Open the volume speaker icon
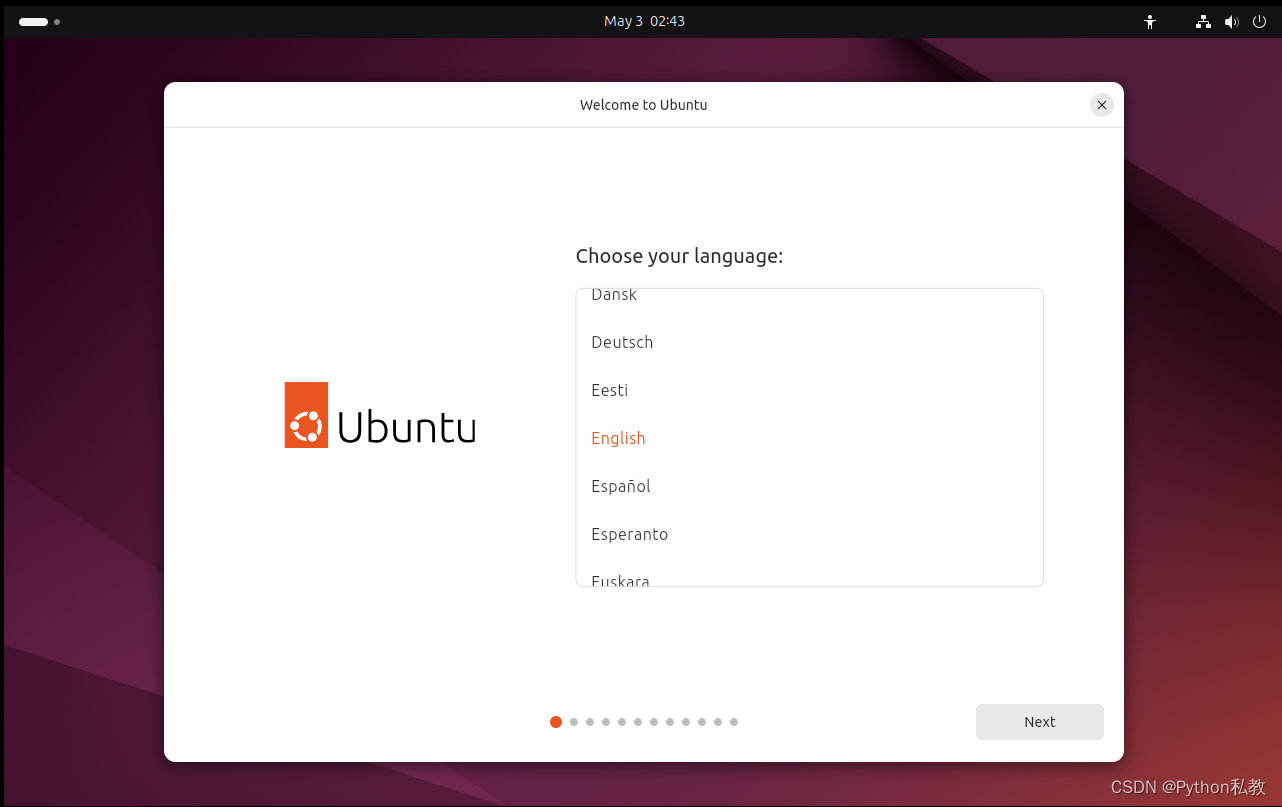 [1231, 21]
